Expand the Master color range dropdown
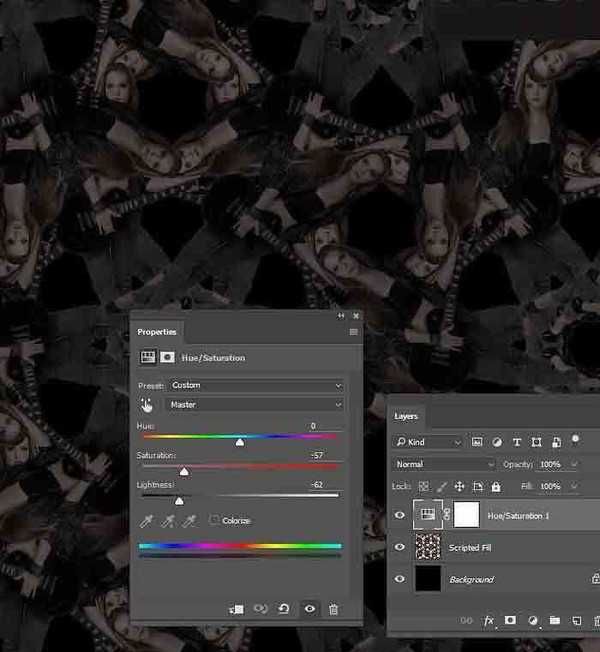Viewport: 600px width, 652px height. coord(255,405)
